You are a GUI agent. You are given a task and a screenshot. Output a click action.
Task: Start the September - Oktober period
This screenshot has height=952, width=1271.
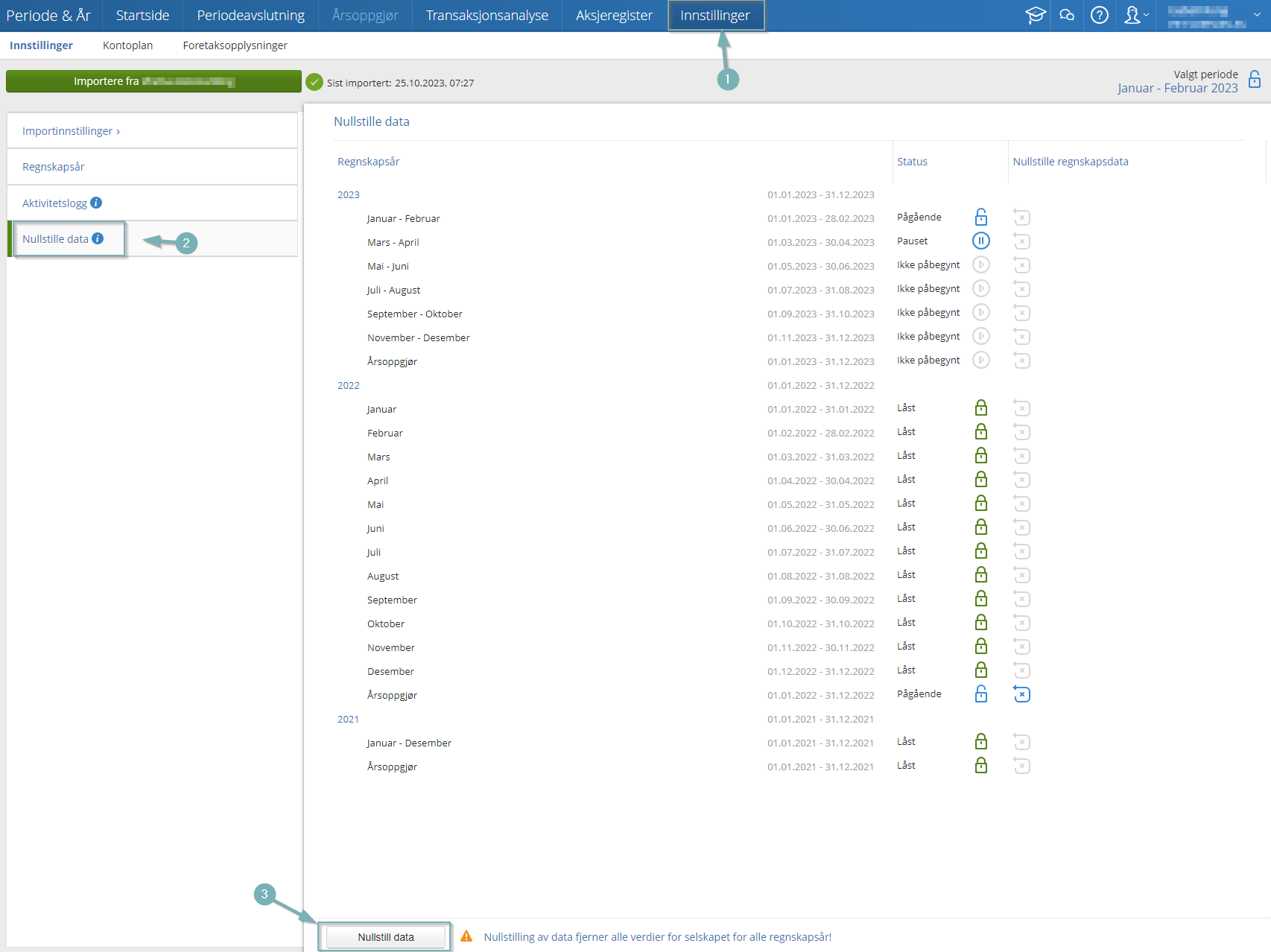click(x=981, y=312)
